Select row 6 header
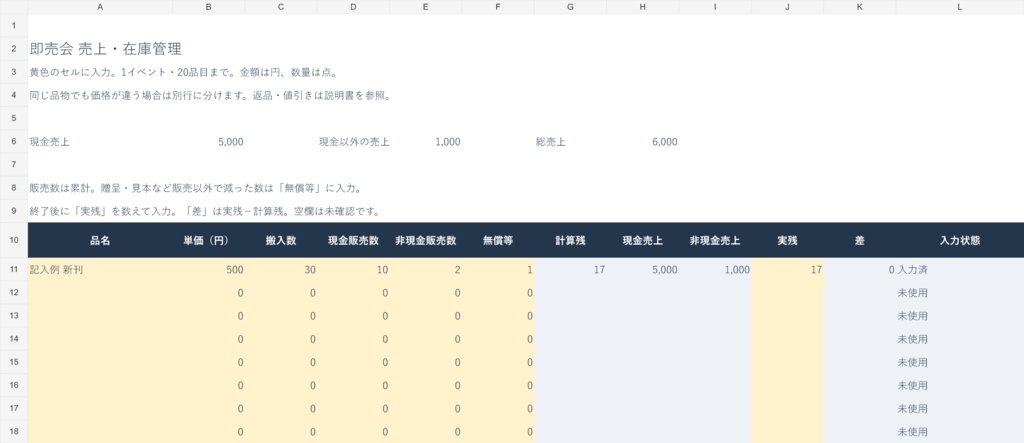Image resolution: width=1024 pixels, height=443 pixels. click(x=14, y=142)
